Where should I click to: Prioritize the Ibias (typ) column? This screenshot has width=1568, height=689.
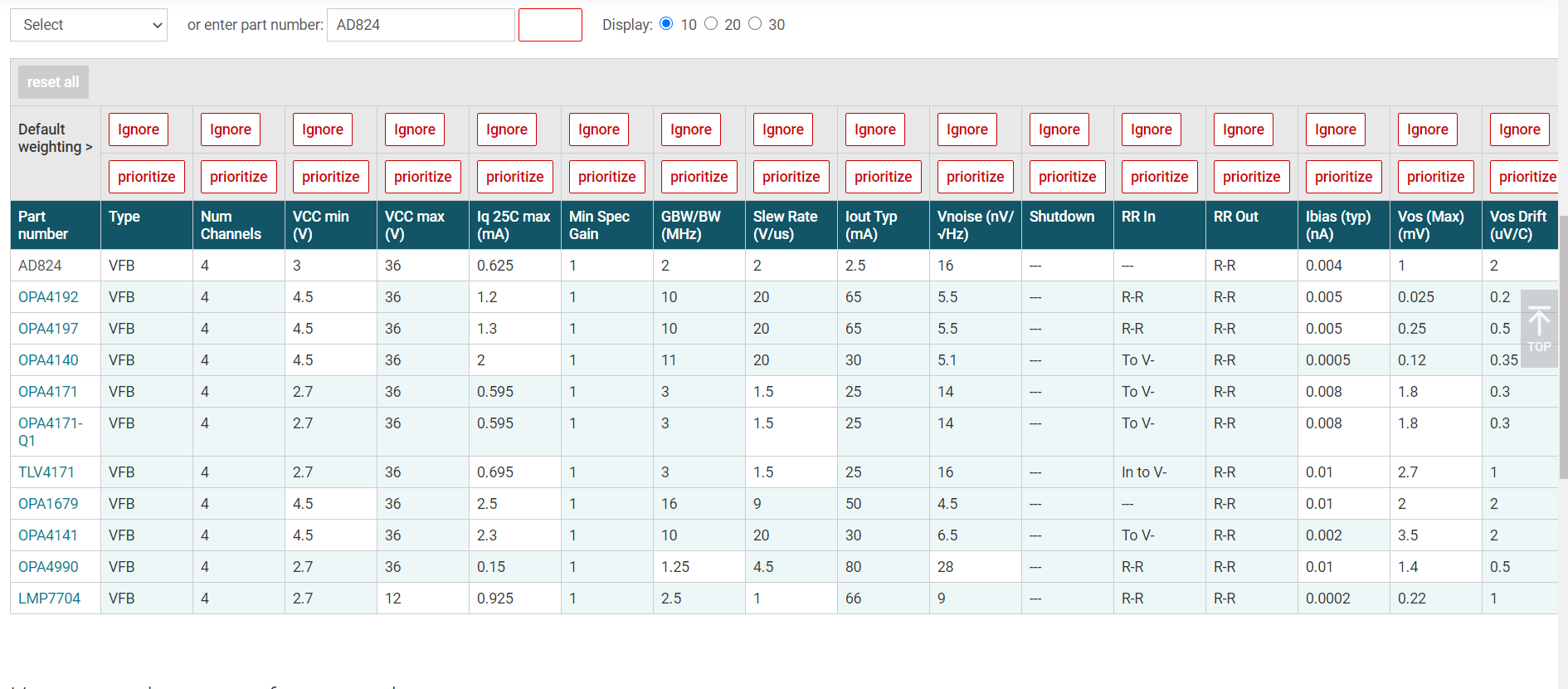[1344, 177]
